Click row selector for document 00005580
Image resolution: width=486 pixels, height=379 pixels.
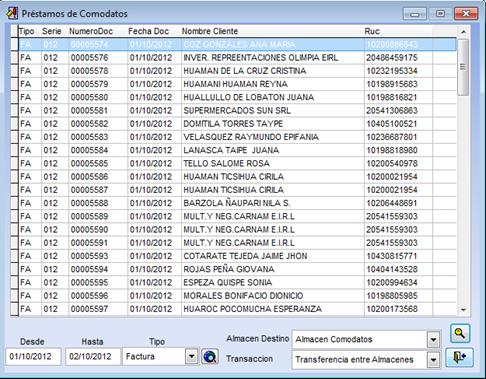(x=14, y=97)
